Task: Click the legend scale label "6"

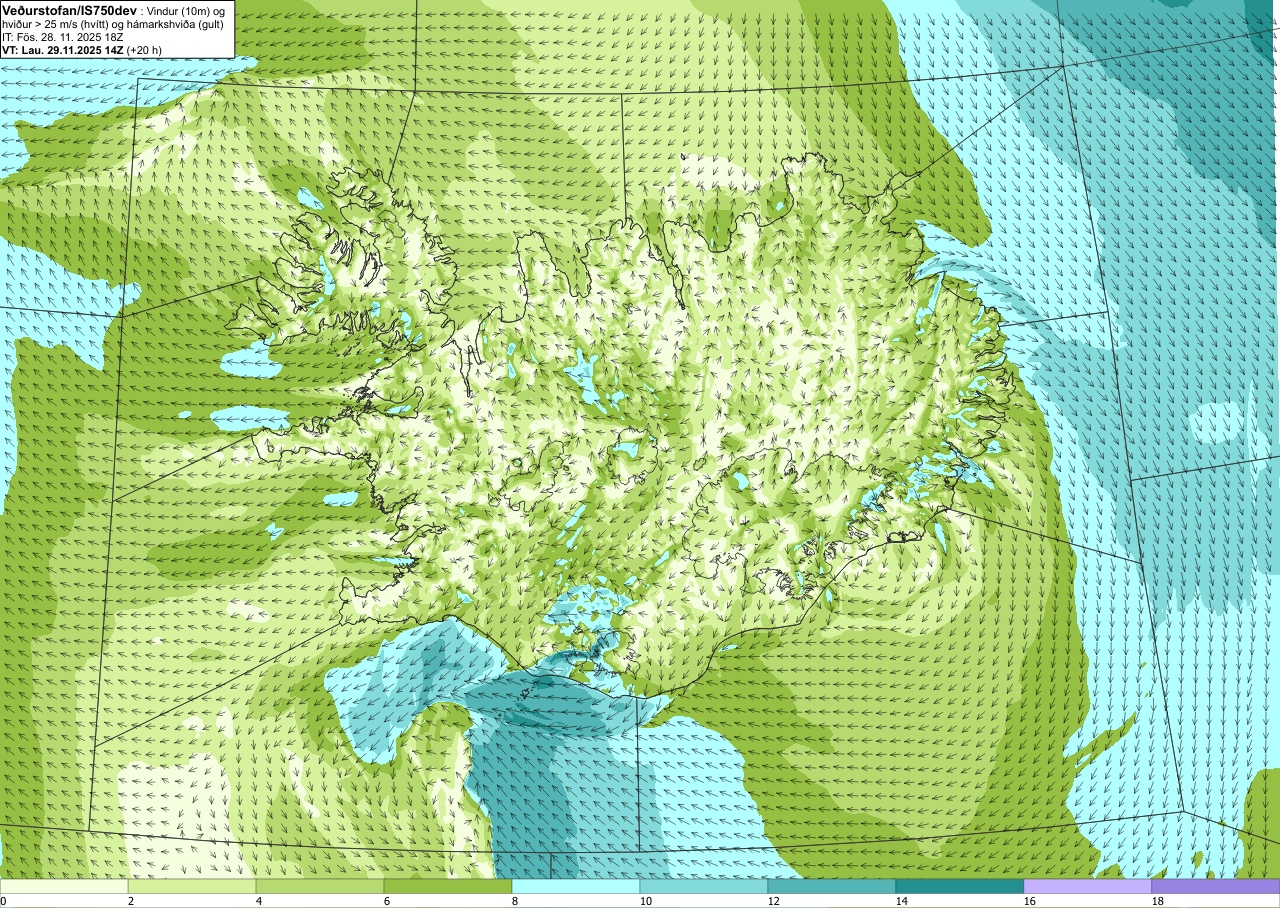Action: coord(387,901)
